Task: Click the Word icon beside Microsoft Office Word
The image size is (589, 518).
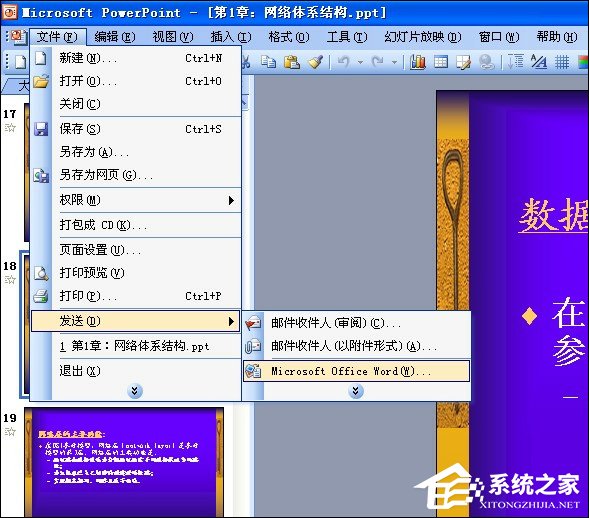Action: point(253,371)
